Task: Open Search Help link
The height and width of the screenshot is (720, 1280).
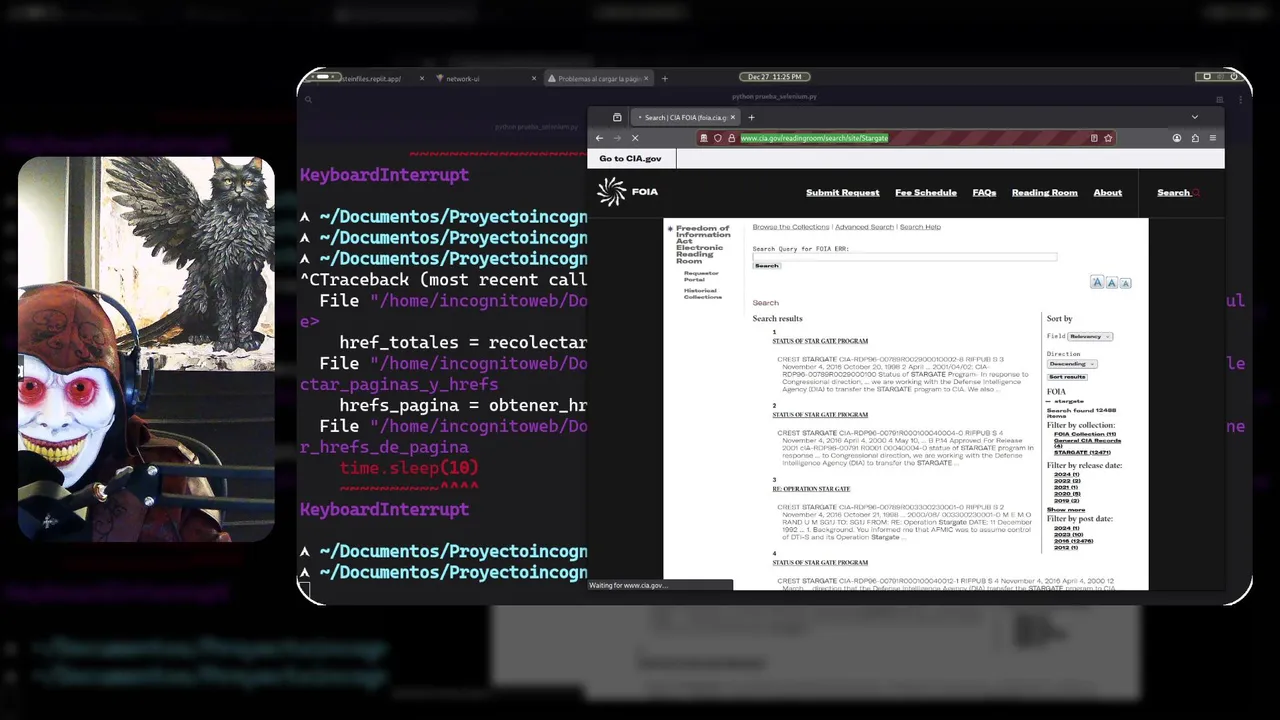Action: pos(920,227)
